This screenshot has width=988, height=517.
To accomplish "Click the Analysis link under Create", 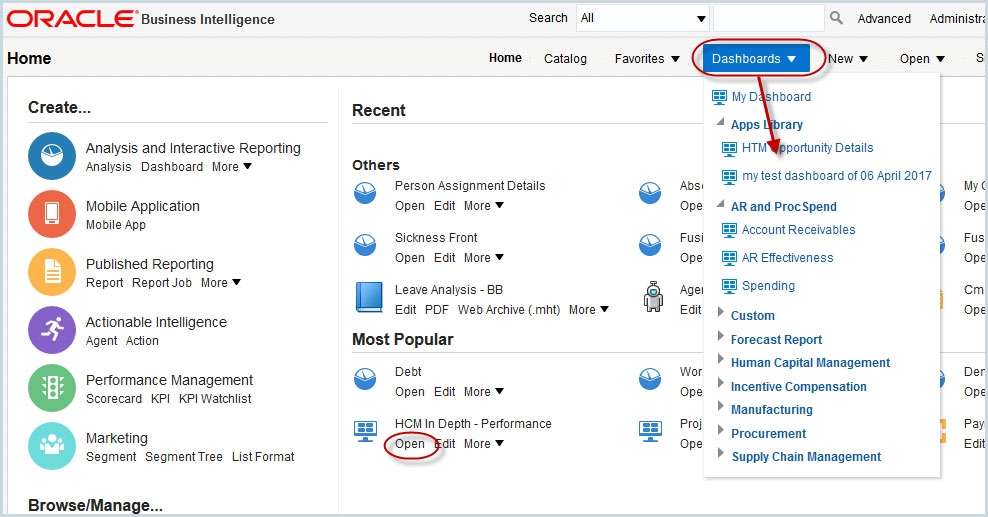I will (x=108, y=167).
